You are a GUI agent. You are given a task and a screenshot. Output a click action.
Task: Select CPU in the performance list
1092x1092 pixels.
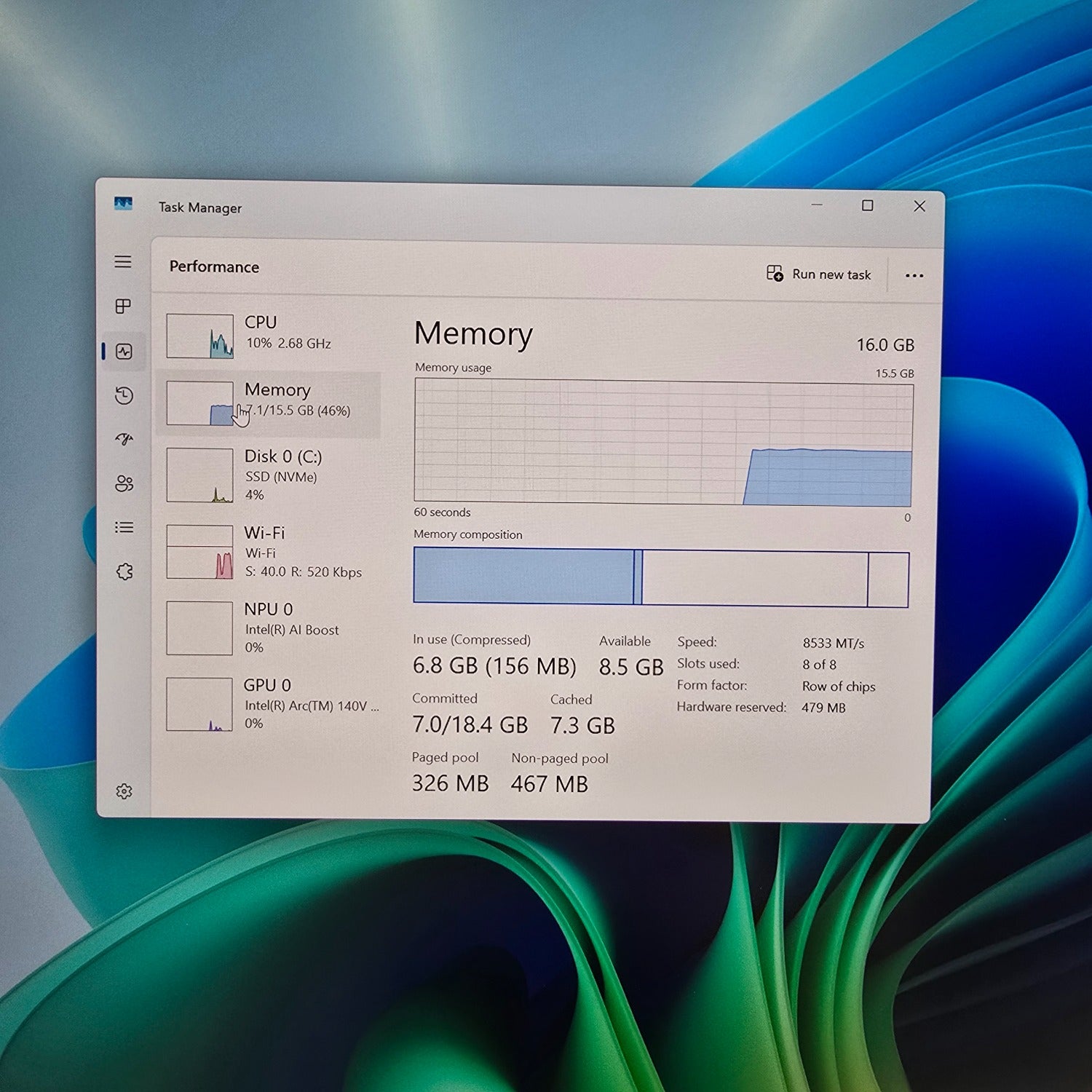click(269, 335)
